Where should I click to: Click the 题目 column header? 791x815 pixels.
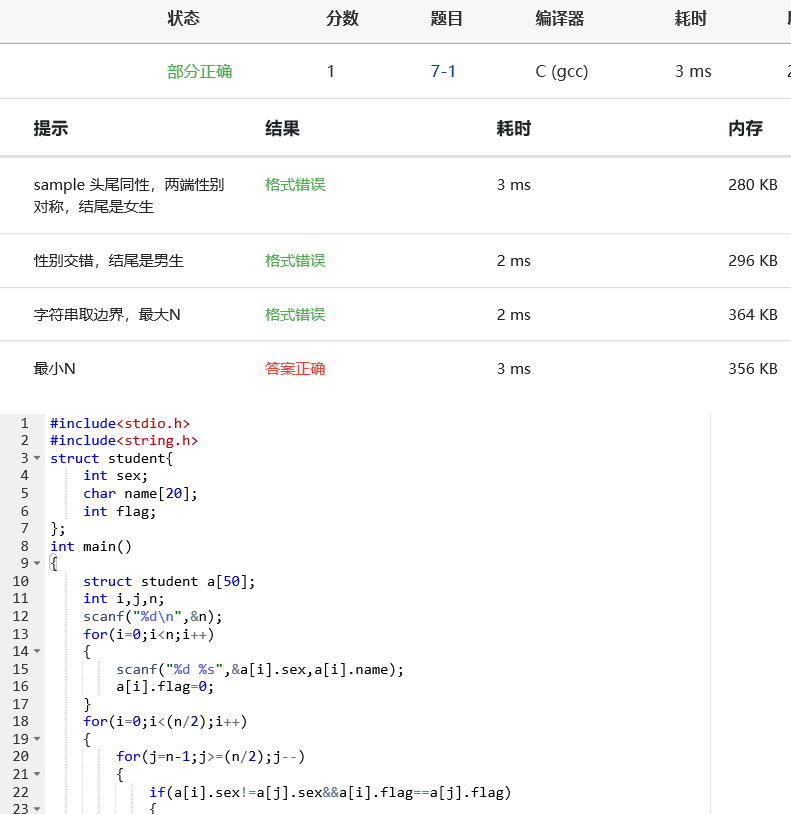[x=446, y=19]
